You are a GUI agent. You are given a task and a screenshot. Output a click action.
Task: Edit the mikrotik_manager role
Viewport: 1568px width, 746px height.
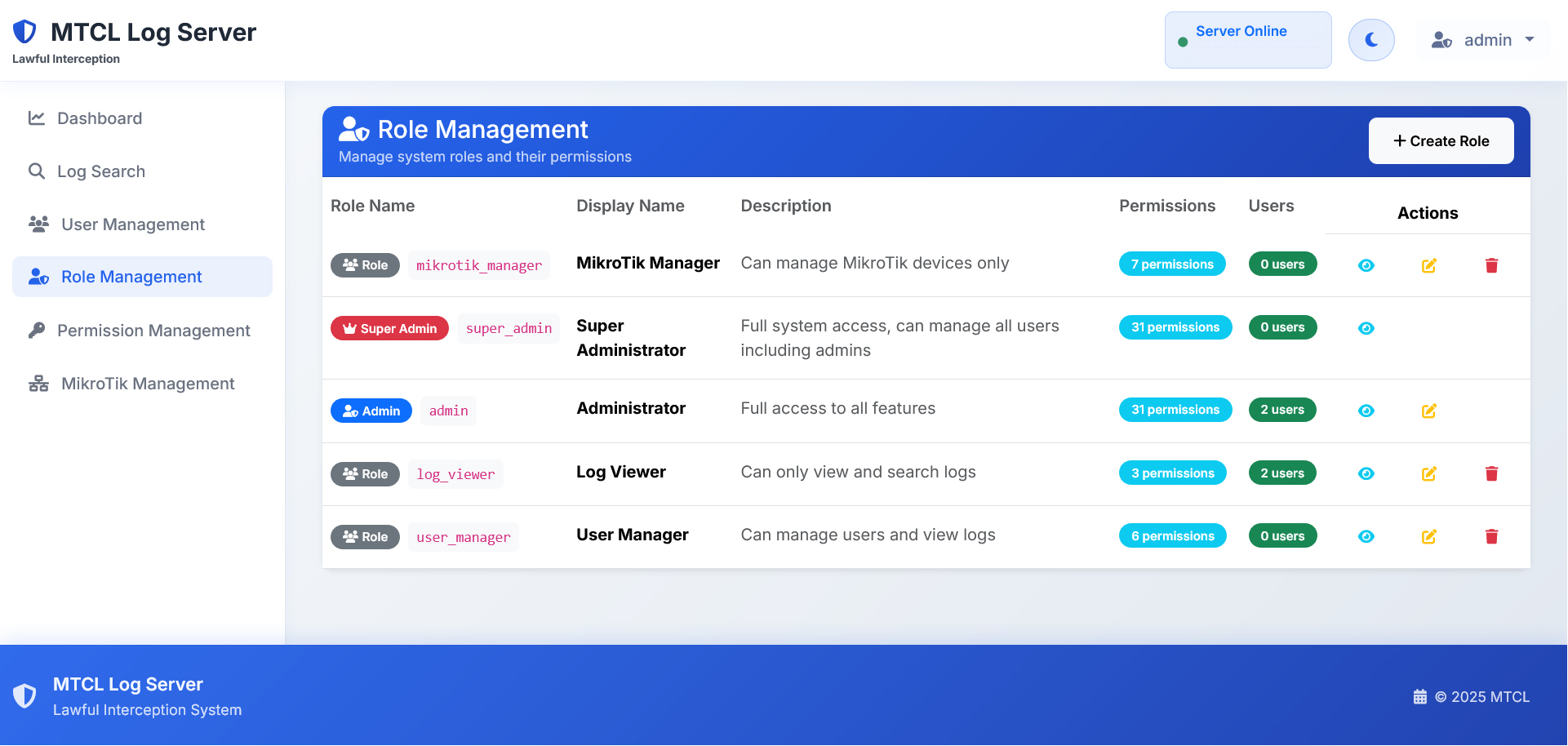(x=1428, y=265)
